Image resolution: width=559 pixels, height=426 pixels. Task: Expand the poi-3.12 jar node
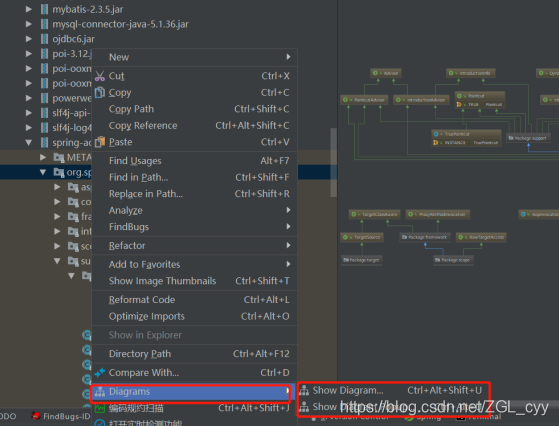(29, 54)
